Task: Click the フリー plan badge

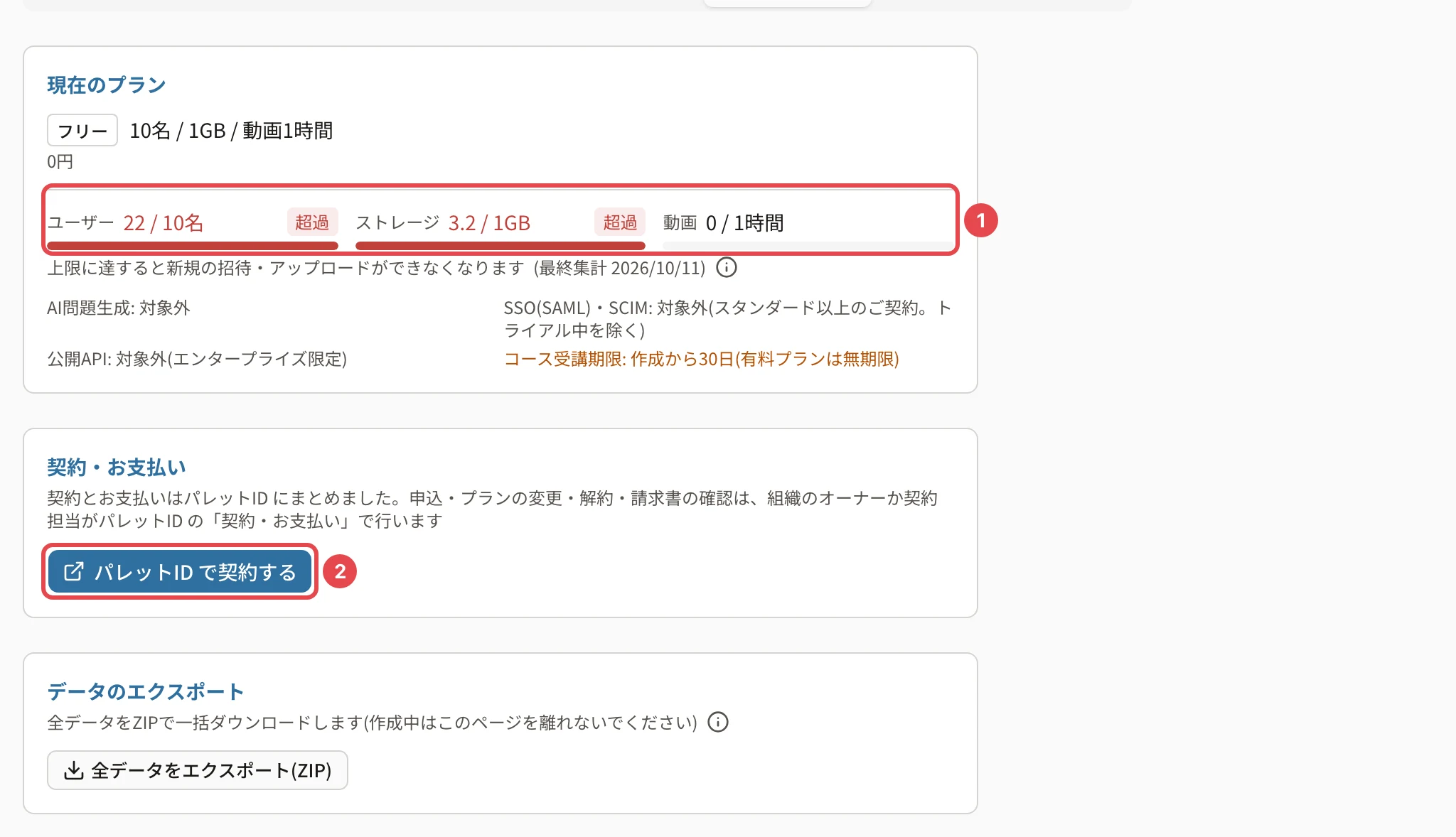Action: [82, 131]
